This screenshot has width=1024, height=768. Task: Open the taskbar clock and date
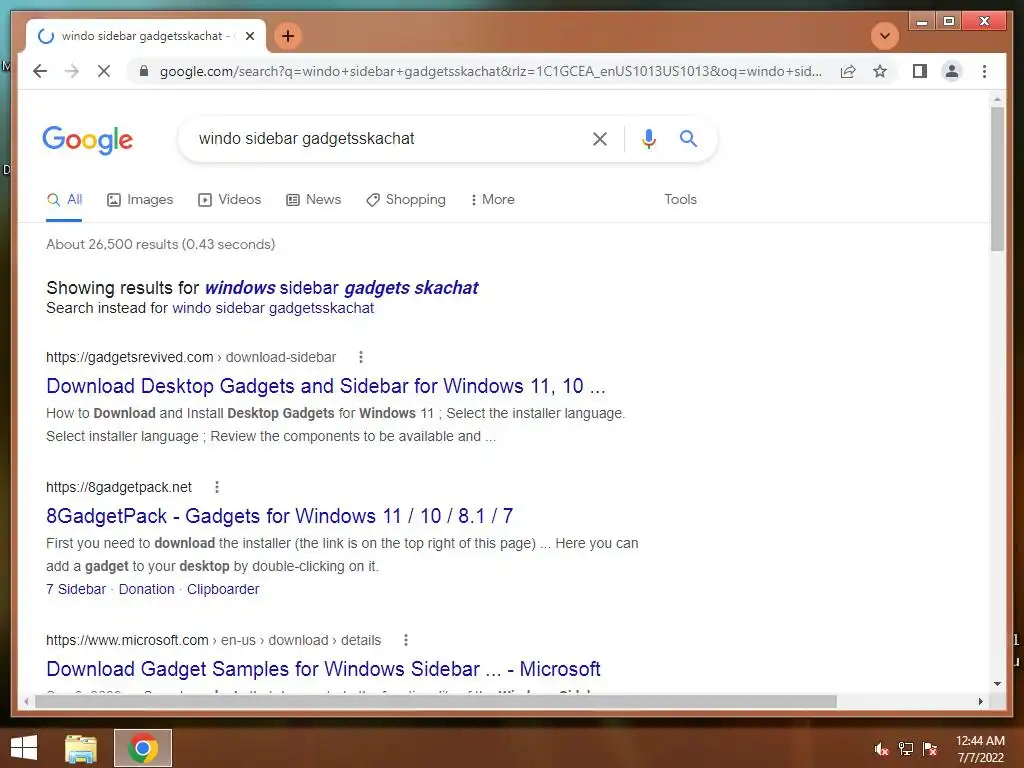pos(980,749)
